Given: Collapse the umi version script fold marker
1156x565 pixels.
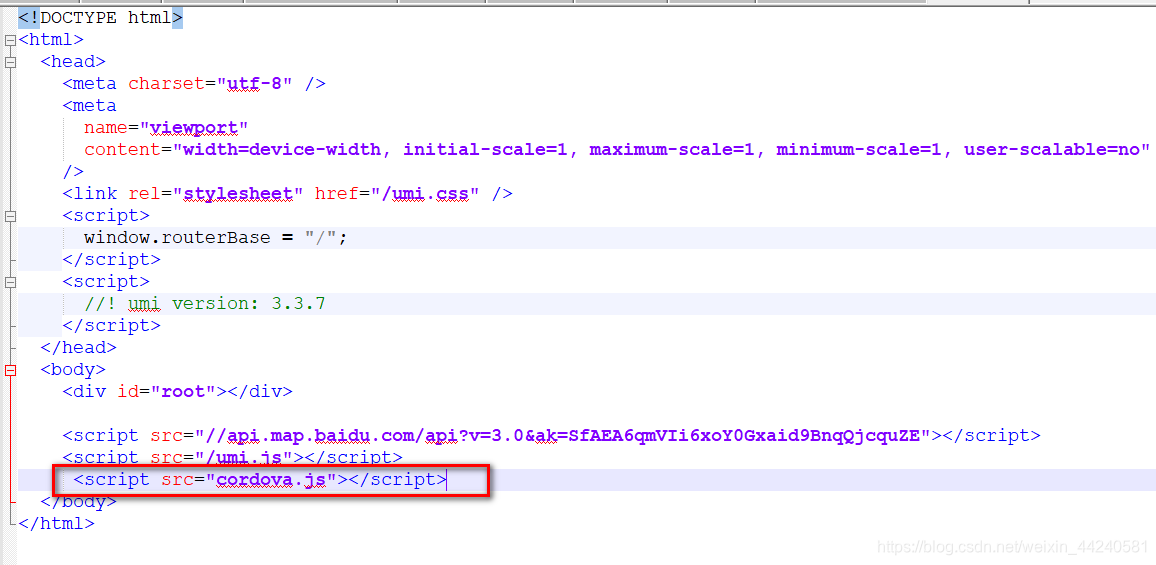Looking at the screenshot, I should [10, 282].
